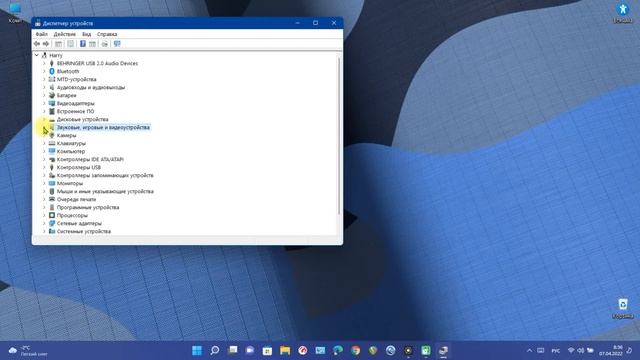Open Task View on taskbar
640x360 pixels.
coord(233,350)
